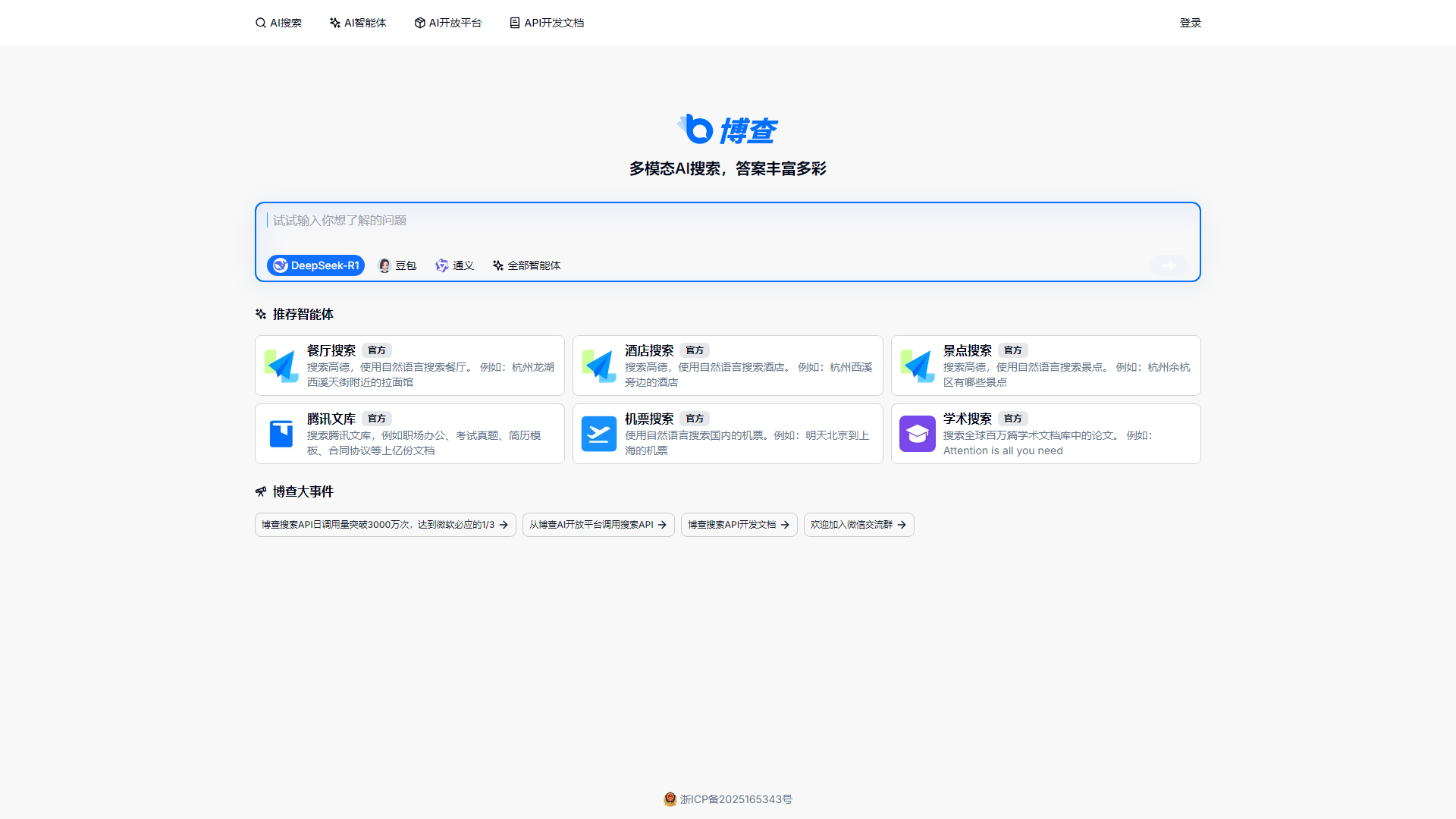The image size is (1456, 819).
Task: Expand 从博查AI开放平台调用搜索API entry
Action: click(x=598, y=524)
